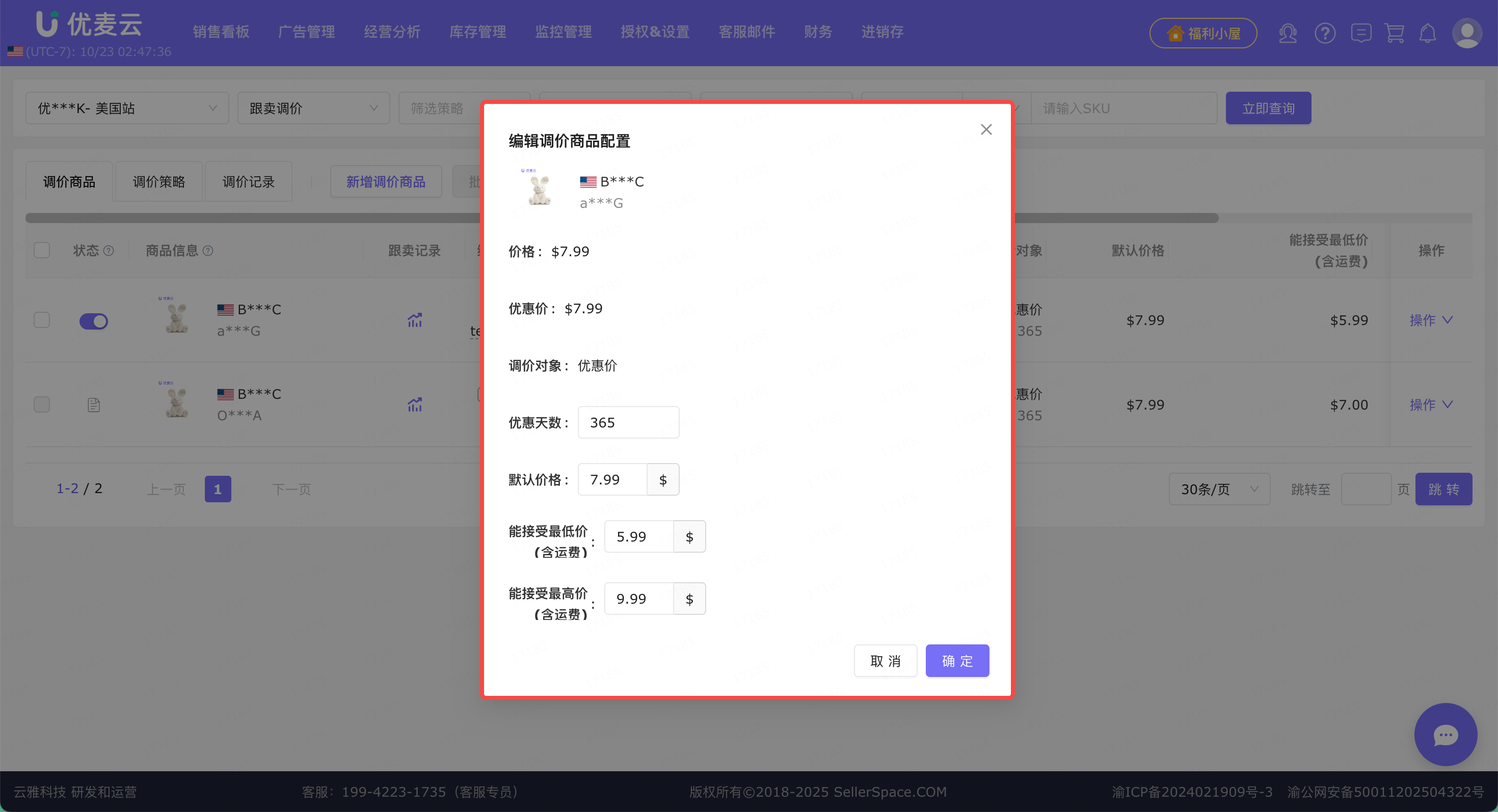Check the select-all header checkbox
The image size is (1498, 812).
pos(42,251)
